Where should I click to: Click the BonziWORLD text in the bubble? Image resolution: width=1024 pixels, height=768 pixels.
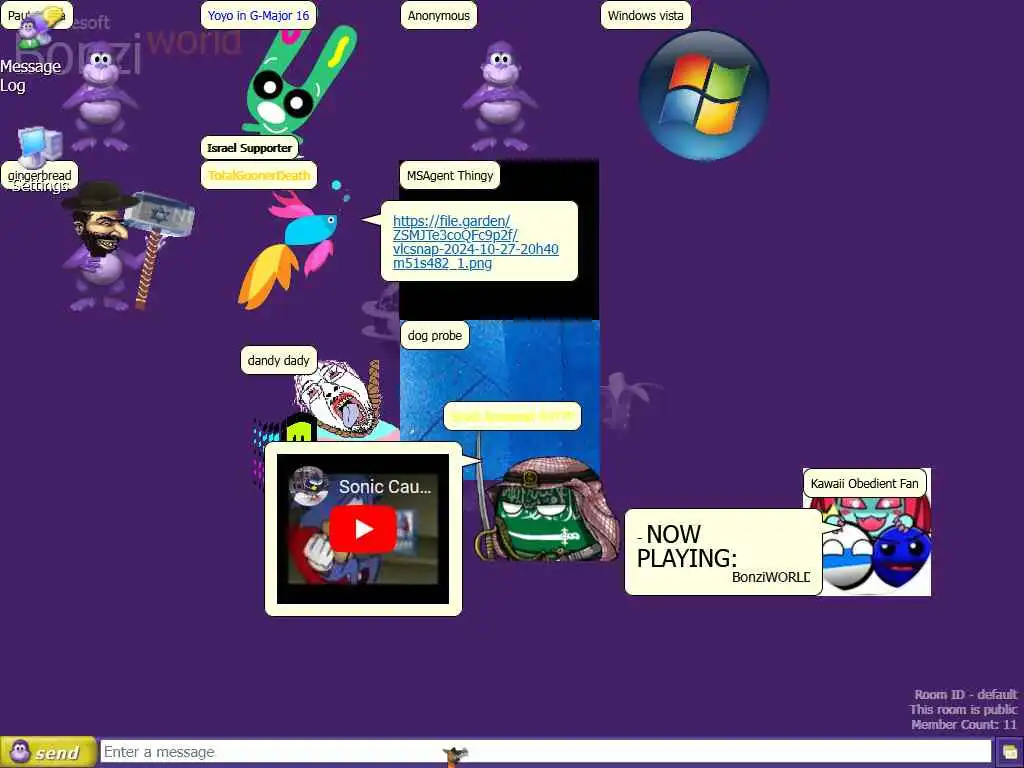tap(771, 577)
